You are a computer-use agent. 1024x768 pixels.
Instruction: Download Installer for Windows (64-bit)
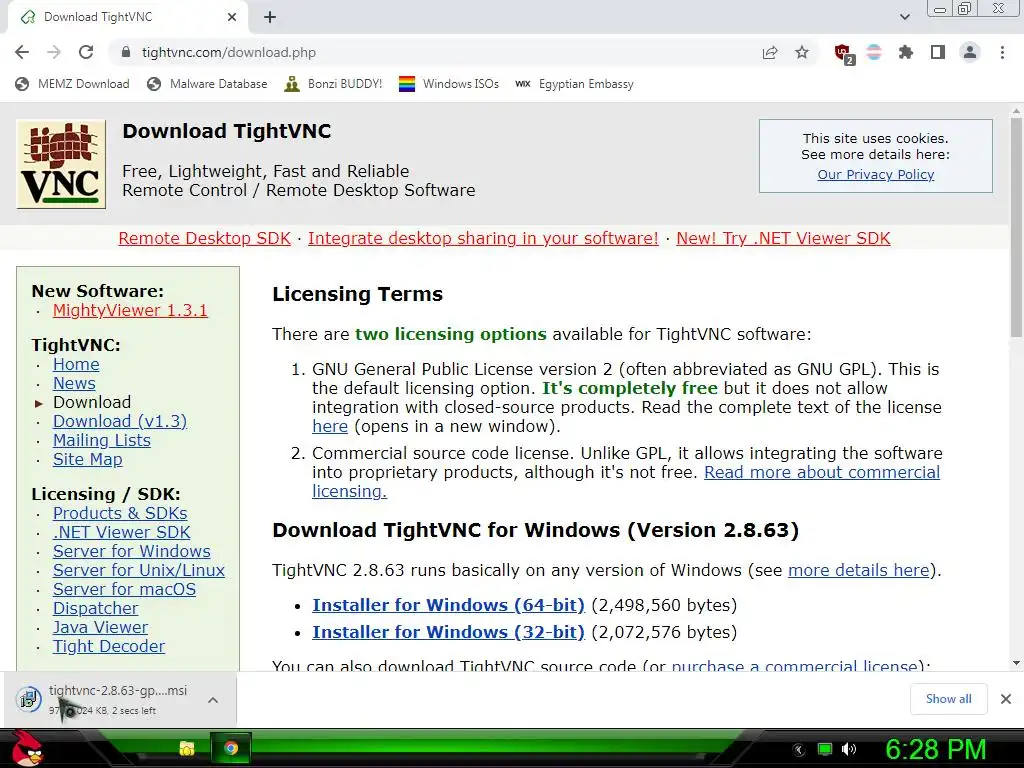[x=448, y=605]
